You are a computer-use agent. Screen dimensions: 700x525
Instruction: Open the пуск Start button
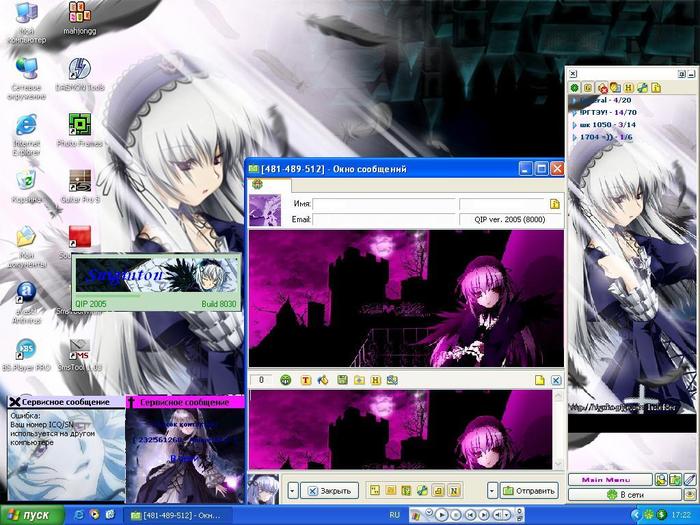tap(33, 515)
